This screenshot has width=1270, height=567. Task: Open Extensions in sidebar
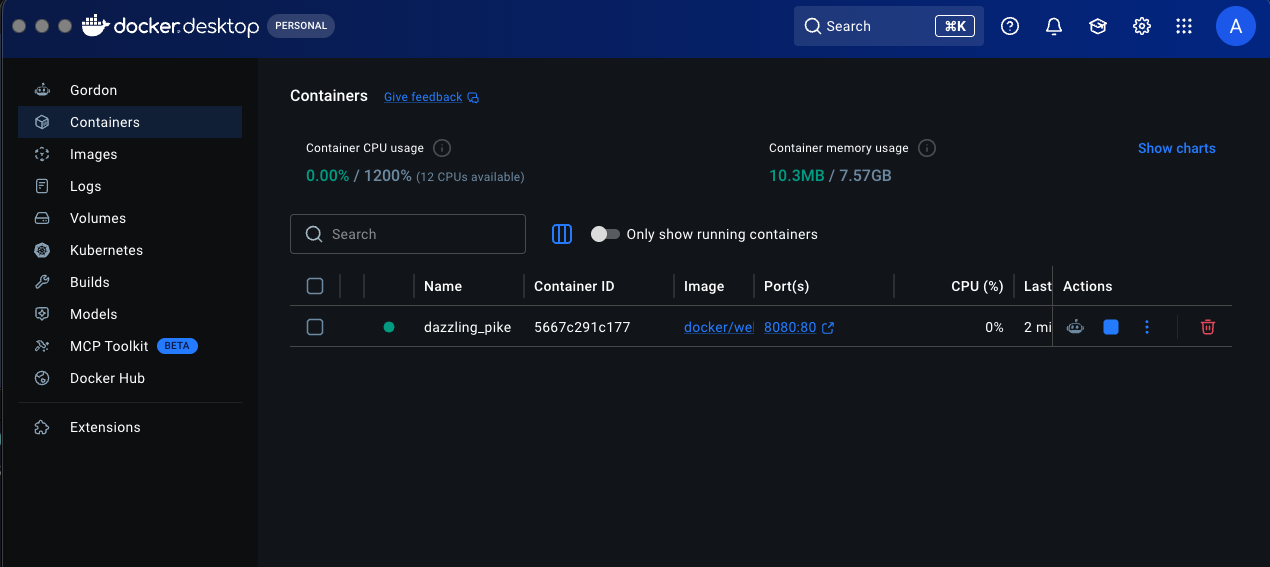tap(130, 427)
